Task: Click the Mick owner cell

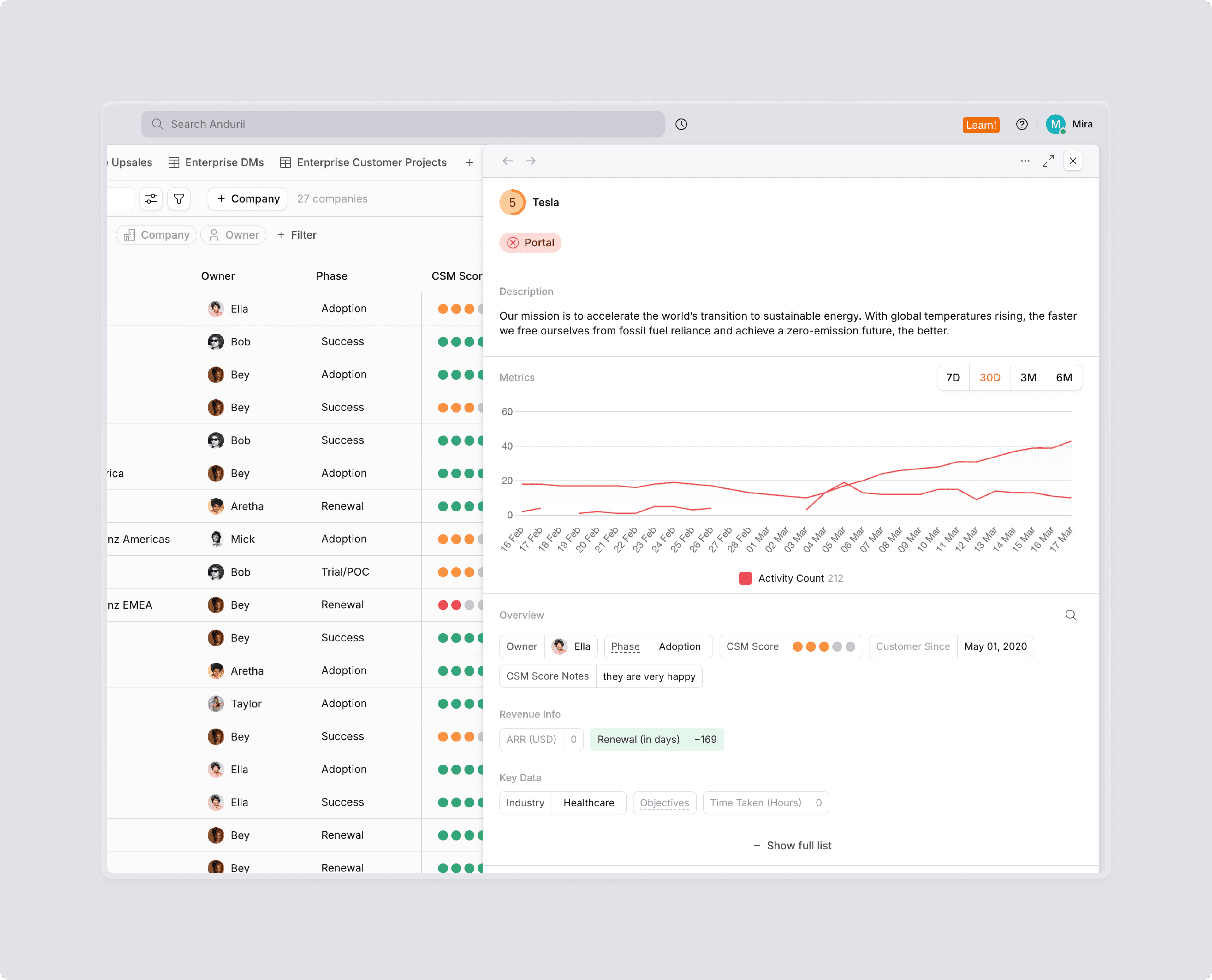Action: point(248,539)
